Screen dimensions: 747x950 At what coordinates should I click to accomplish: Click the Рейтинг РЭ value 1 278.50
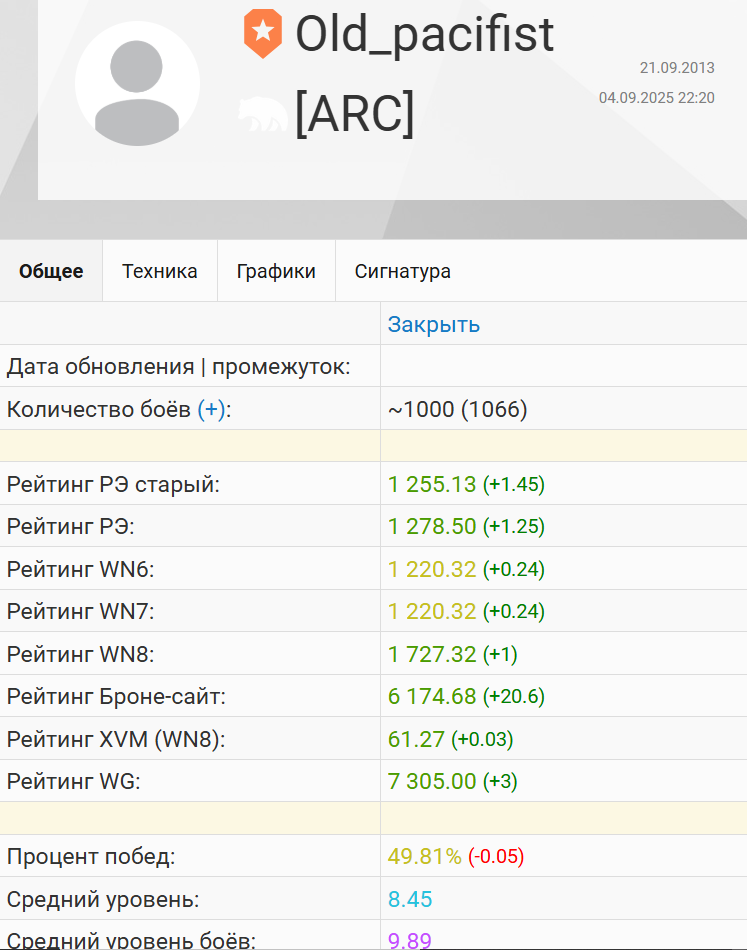[432, 526]
